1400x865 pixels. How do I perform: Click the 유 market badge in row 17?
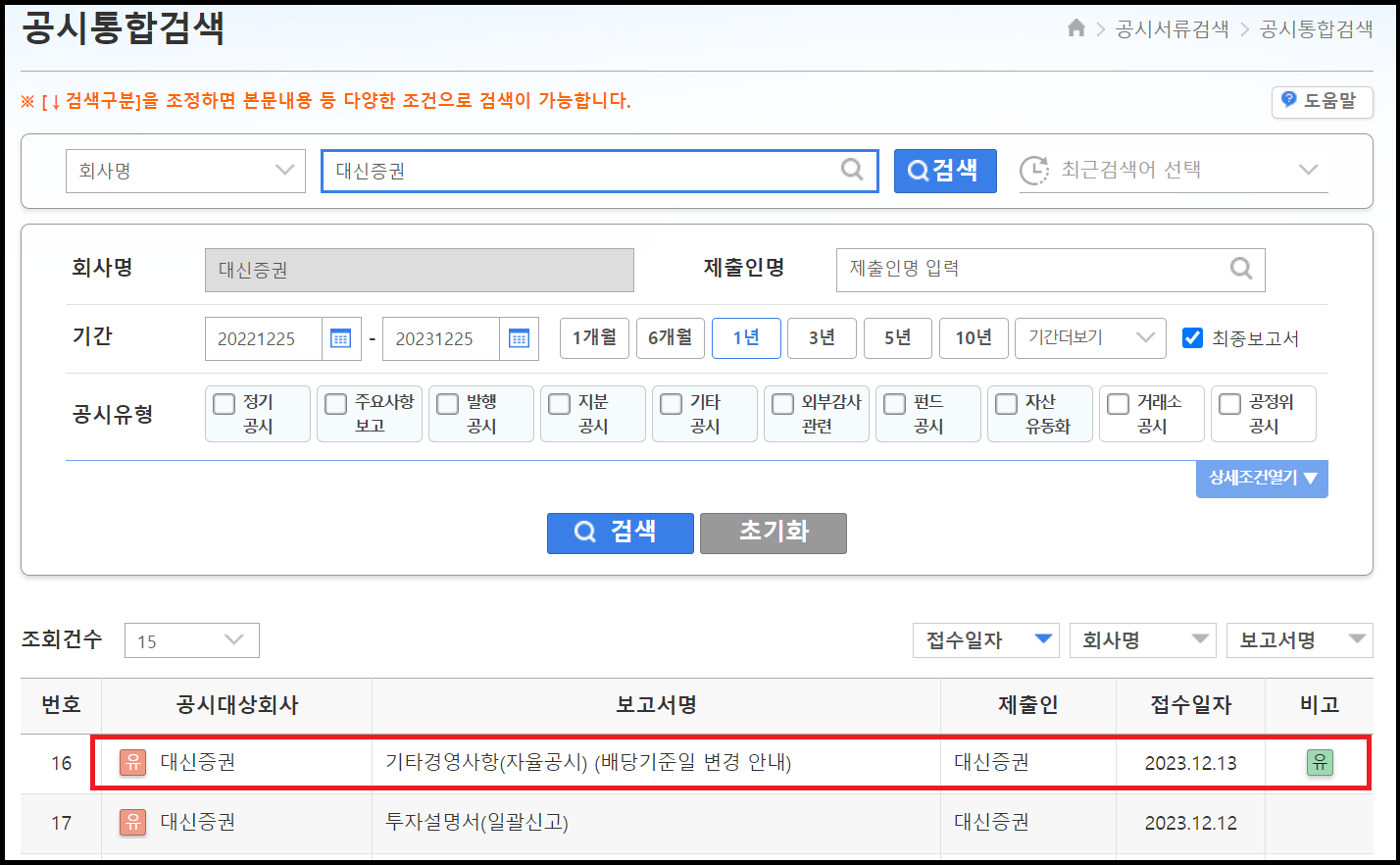tap(132, 822)
